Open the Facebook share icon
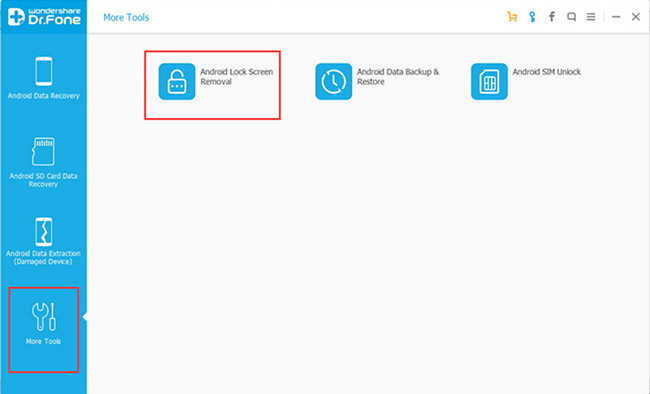 pyautogui.click(x=552, y=17)
